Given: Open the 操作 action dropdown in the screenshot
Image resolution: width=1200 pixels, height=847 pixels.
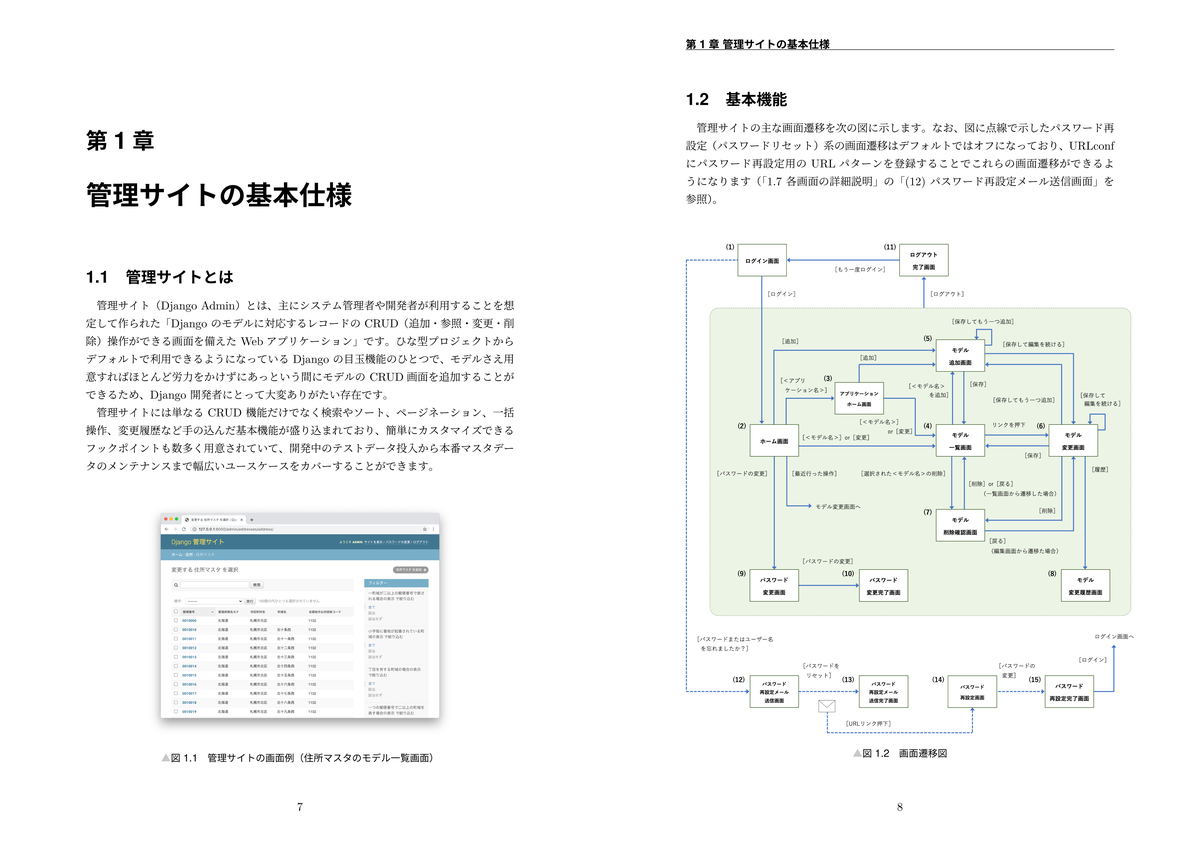Looking at the screenshot, I should click(214, 601).
